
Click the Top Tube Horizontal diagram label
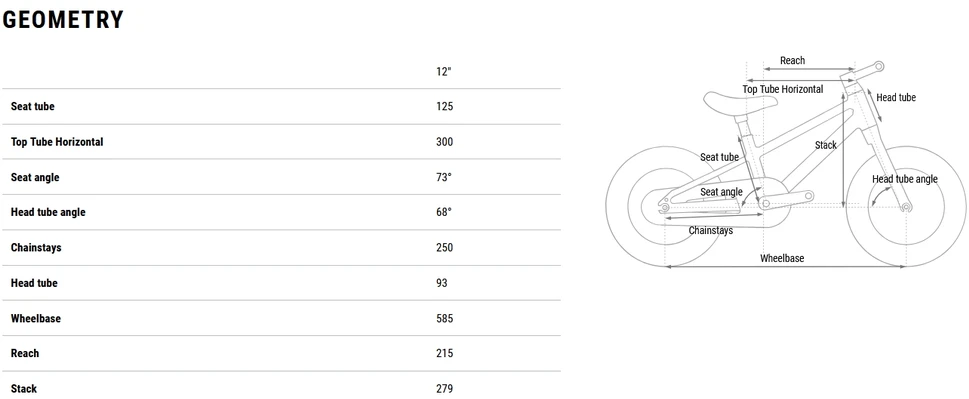782,90
